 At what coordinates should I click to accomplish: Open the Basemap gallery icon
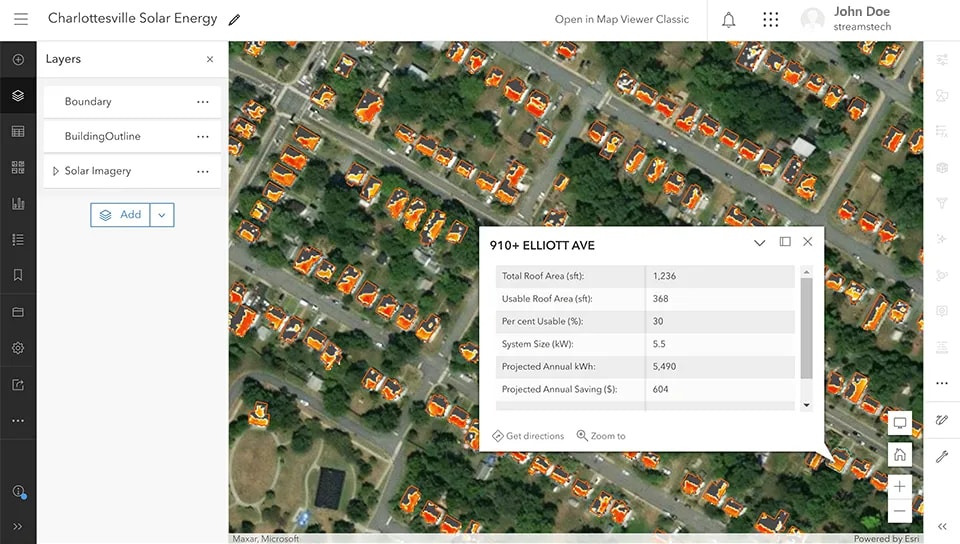point(18,167)
